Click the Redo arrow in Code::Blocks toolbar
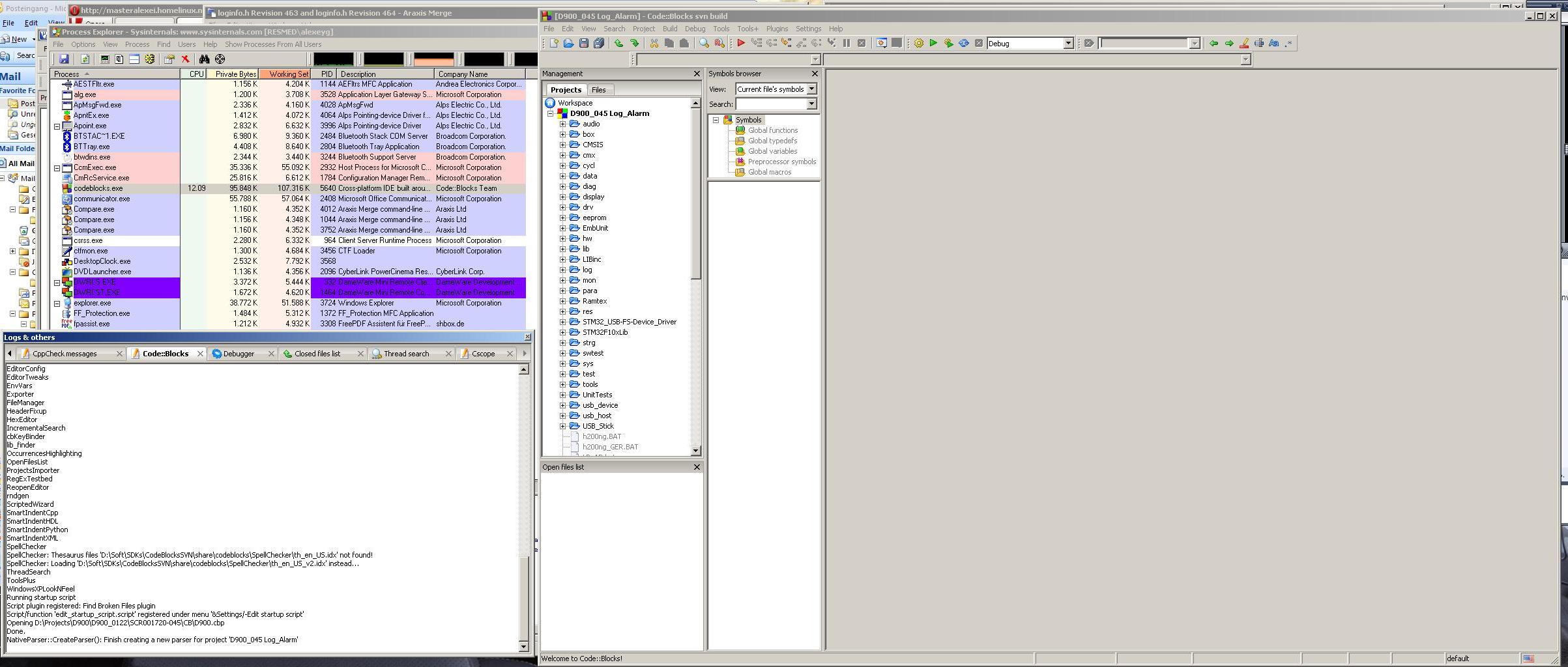The height and width of the screenshot is (667, 1568). [633, 44]
